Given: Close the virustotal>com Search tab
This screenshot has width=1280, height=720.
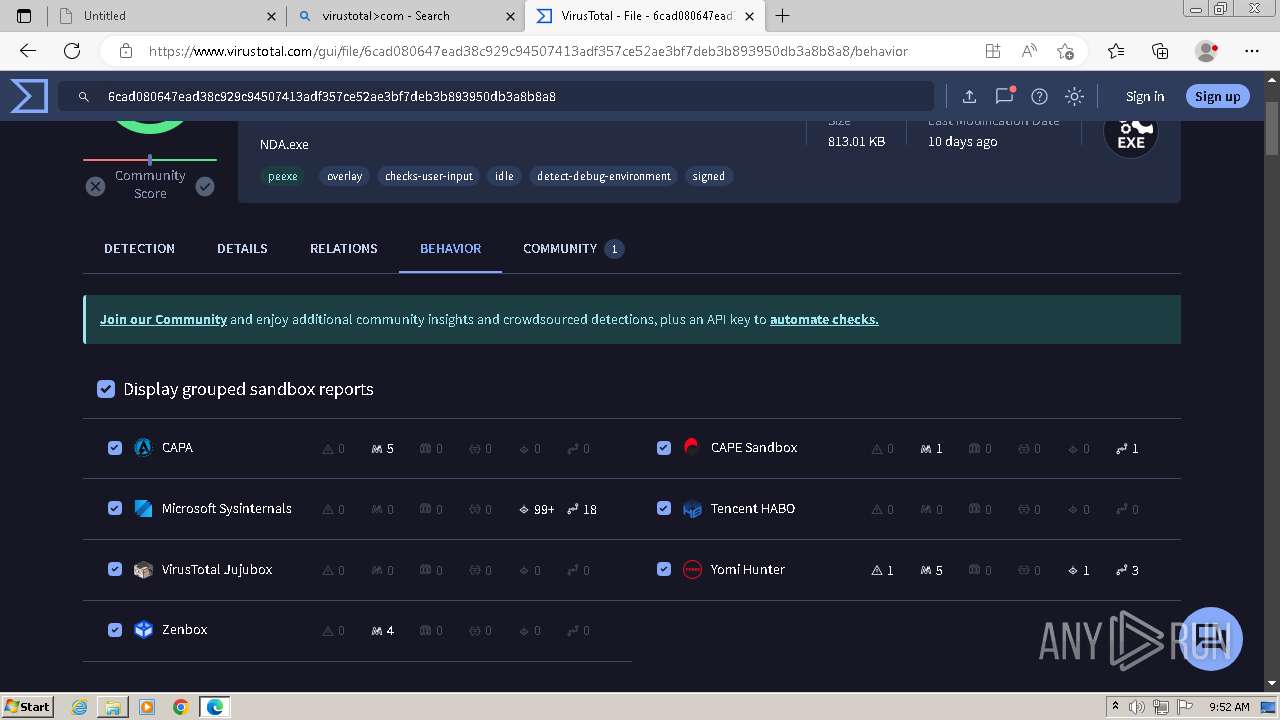Looking at the screenshot, I should coord(510,16).
